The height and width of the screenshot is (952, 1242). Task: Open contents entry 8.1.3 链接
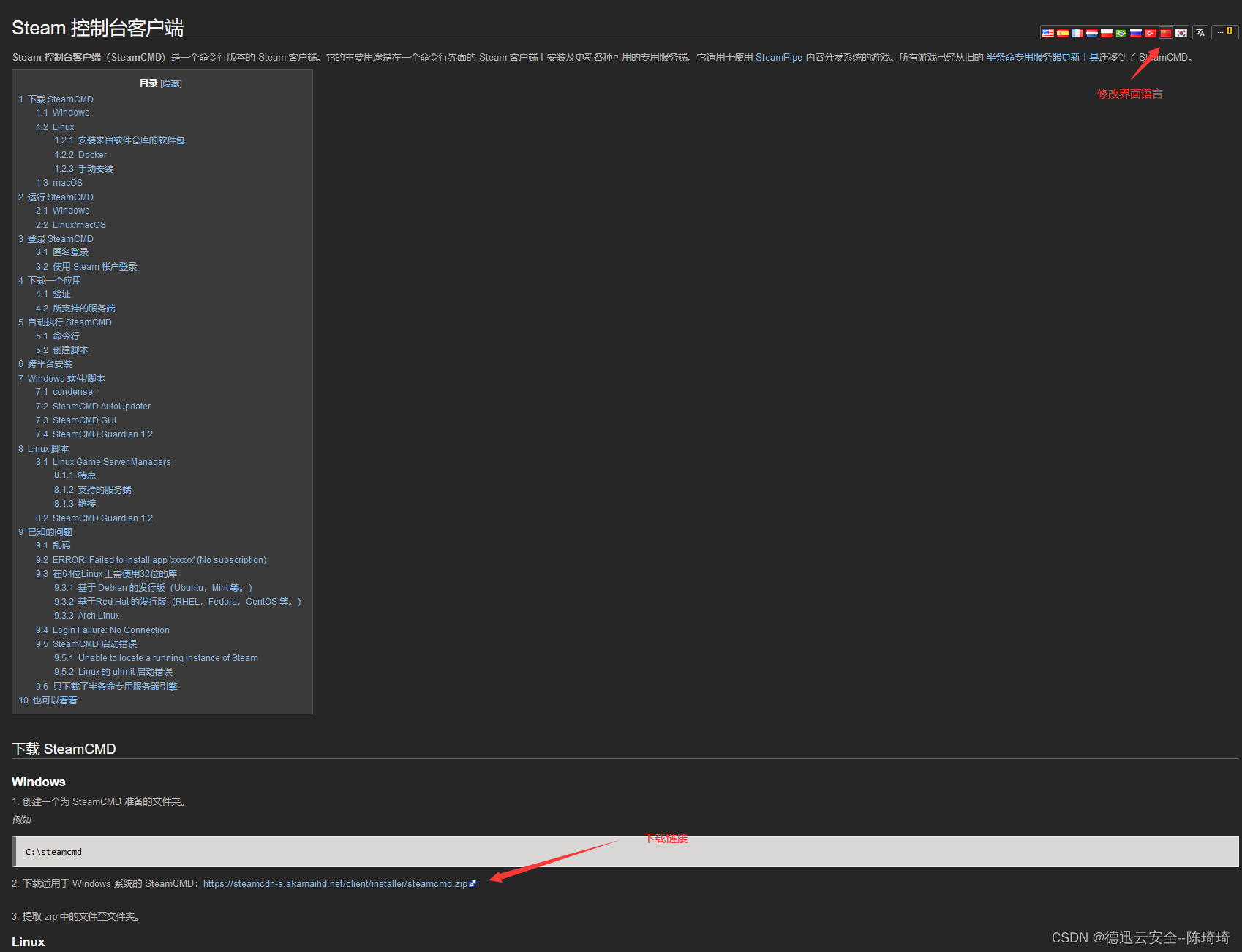pos(75,504)
